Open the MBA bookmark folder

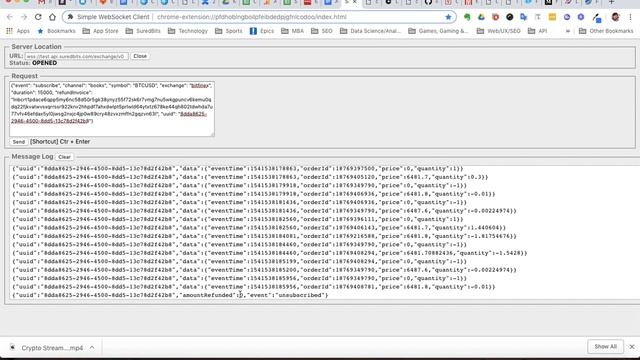[293, 31]
